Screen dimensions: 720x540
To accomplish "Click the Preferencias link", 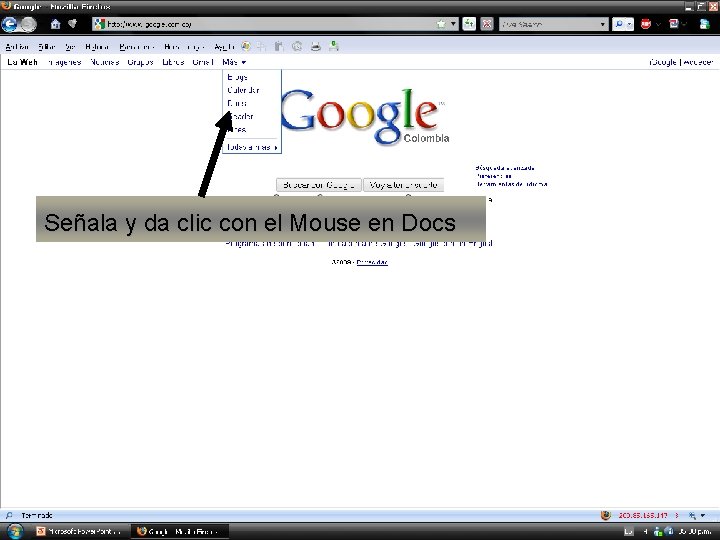I will coord(494,176).
